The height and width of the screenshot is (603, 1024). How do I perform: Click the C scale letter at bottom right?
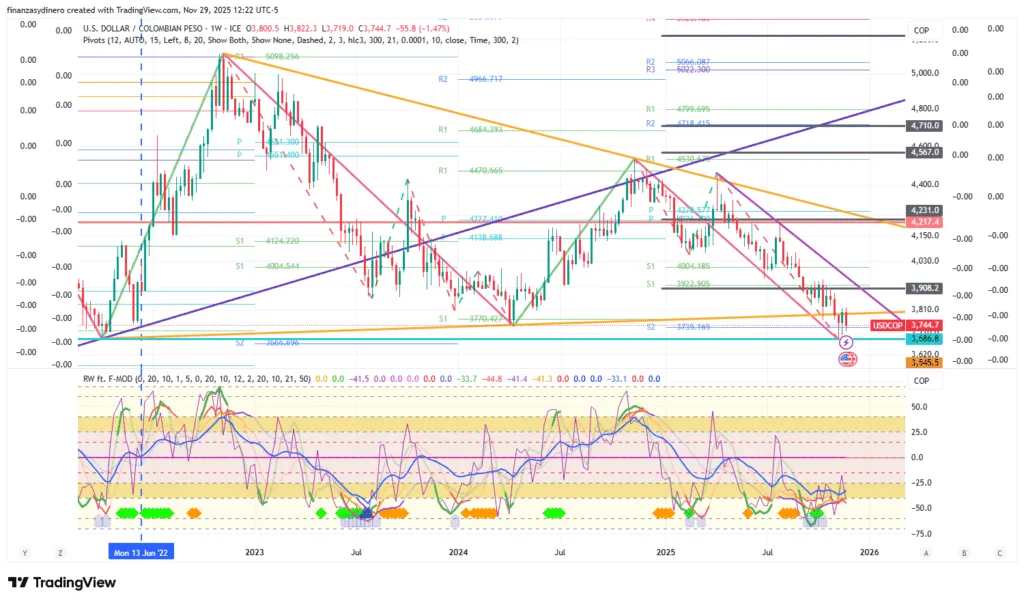(x=998, y=552)
